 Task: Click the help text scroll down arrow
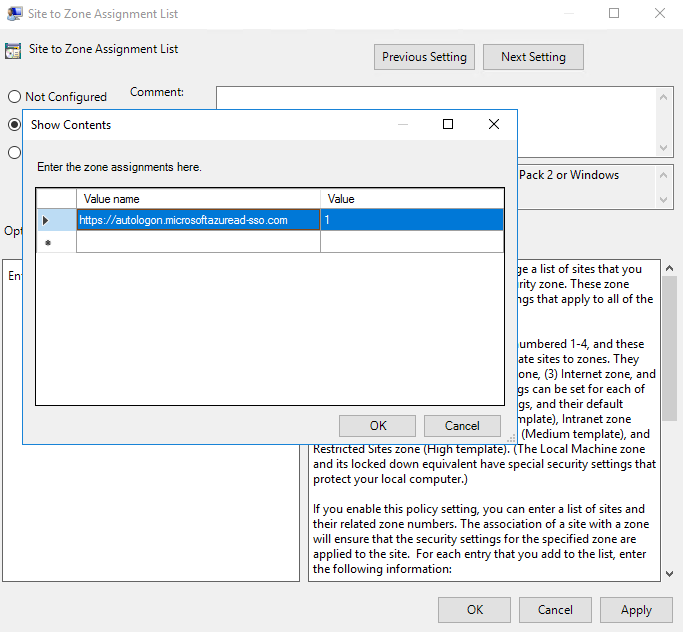pos(669,574)
